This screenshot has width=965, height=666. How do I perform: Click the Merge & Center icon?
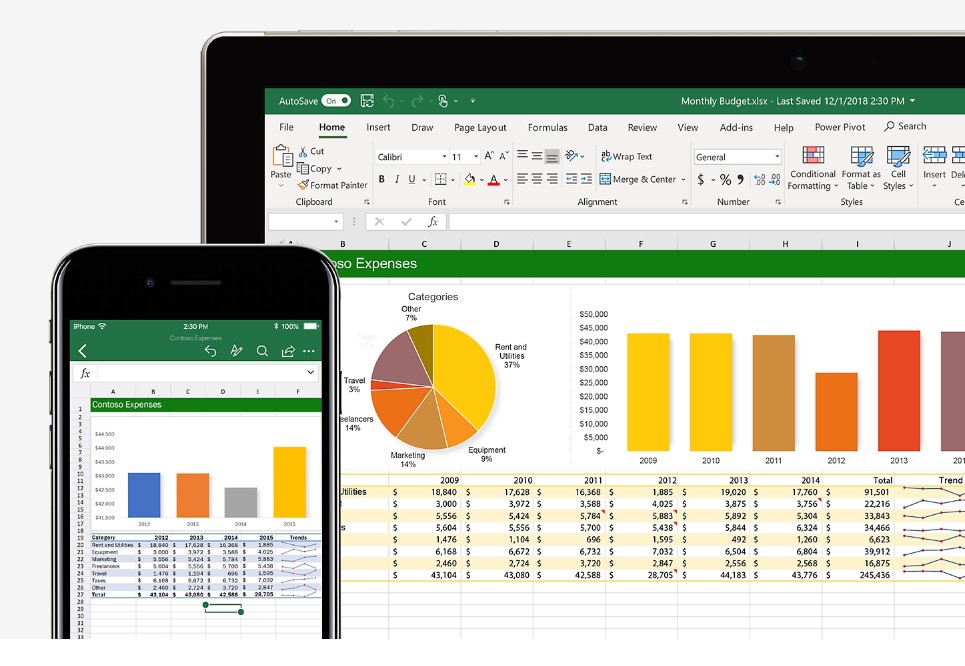pyautogui.click(x=605, y=180)
